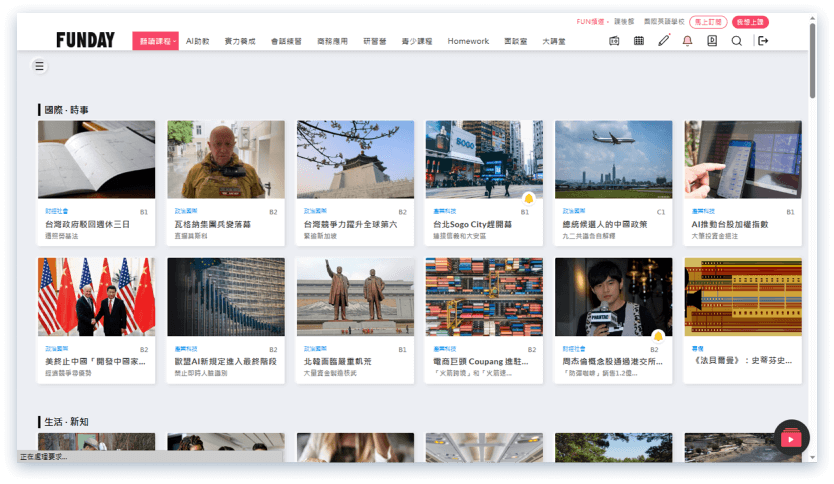Image resolution: width=834 pixels, height=484 pixels.
Task: Open the AI助教 menu item
Action: click(197, 41)
